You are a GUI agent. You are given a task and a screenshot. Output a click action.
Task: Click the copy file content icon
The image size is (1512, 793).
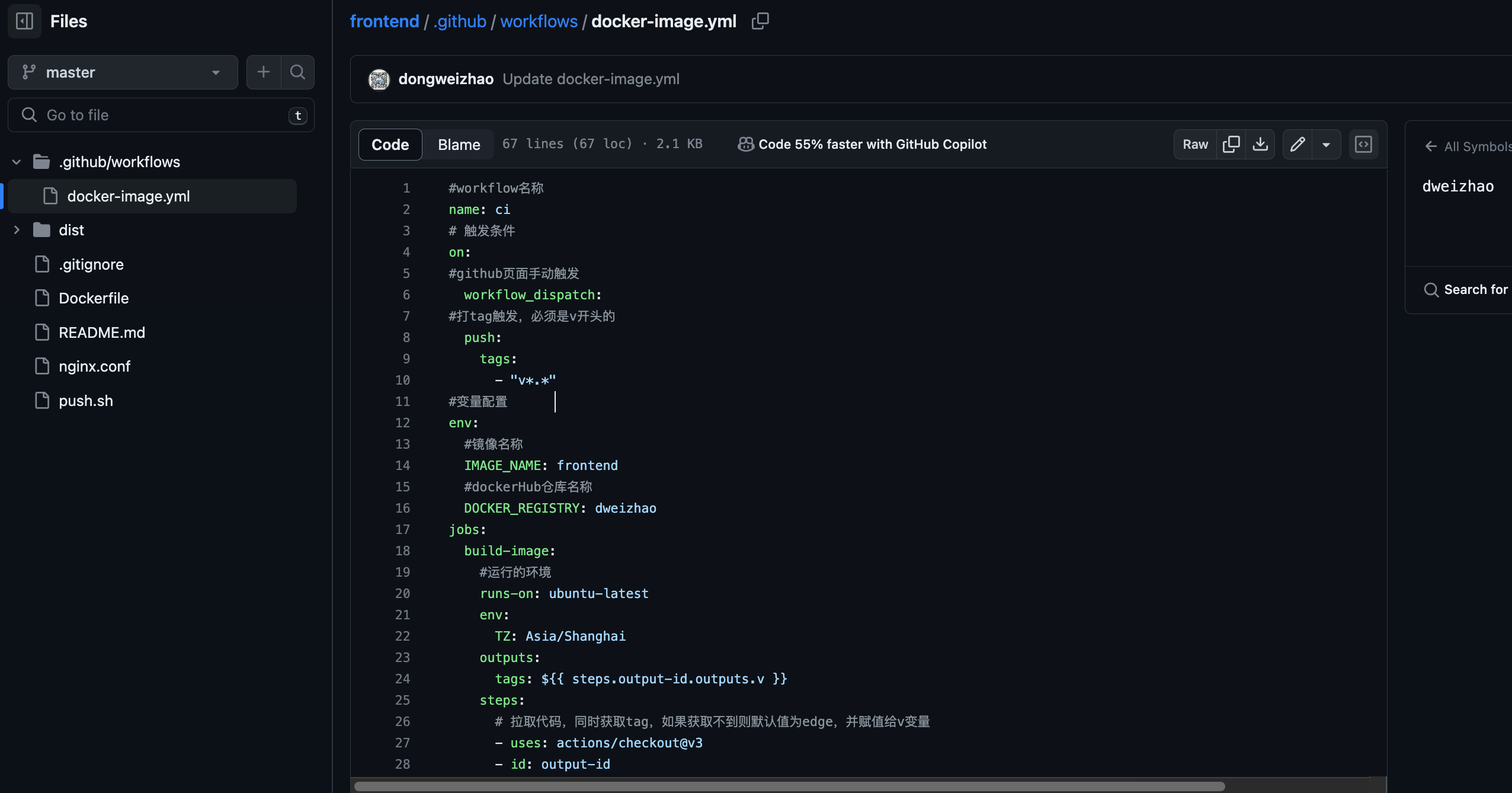(x=1231, y=144)
